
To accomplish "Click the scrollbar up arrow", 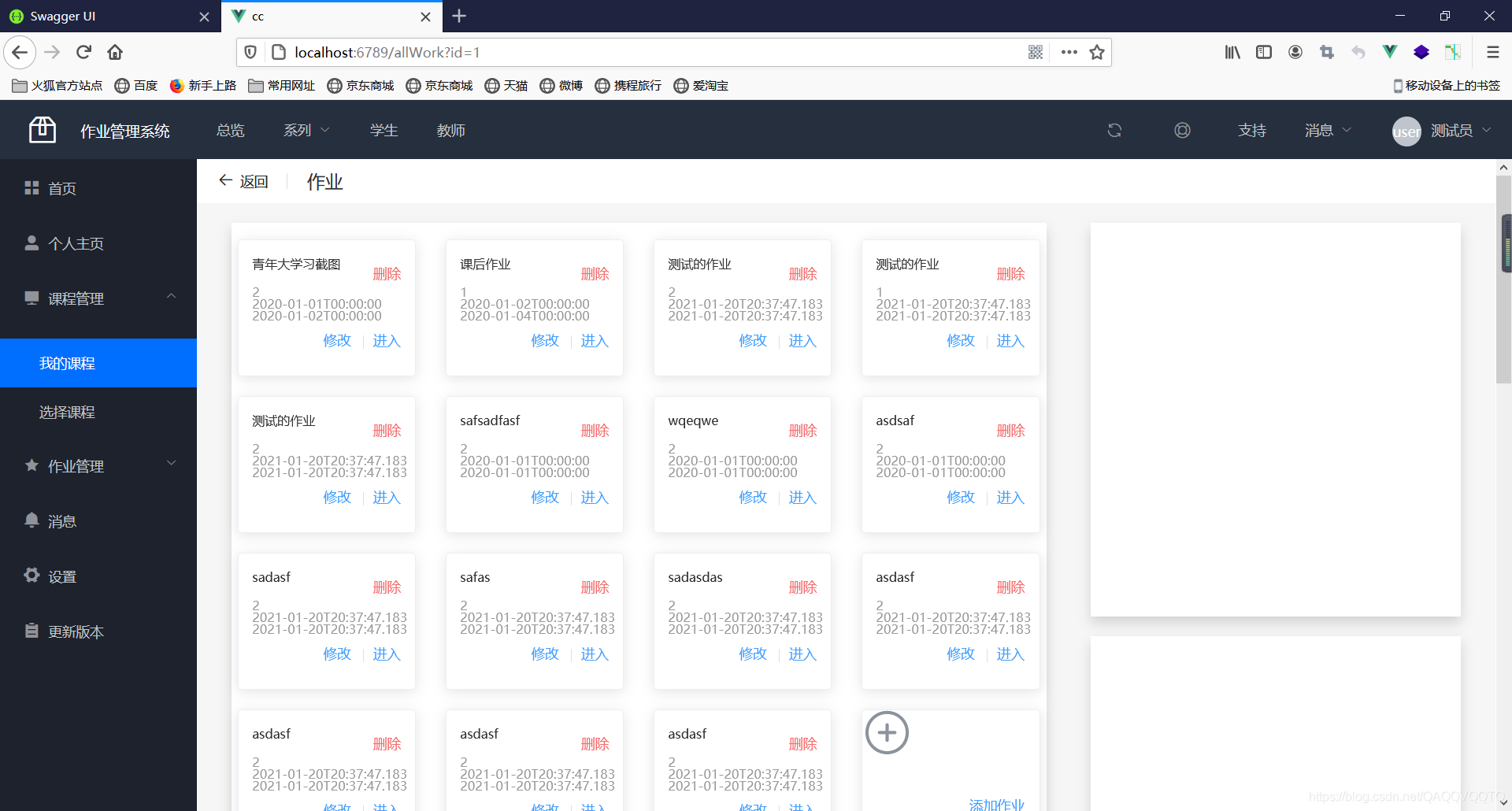I will (x=1503, y=167).
